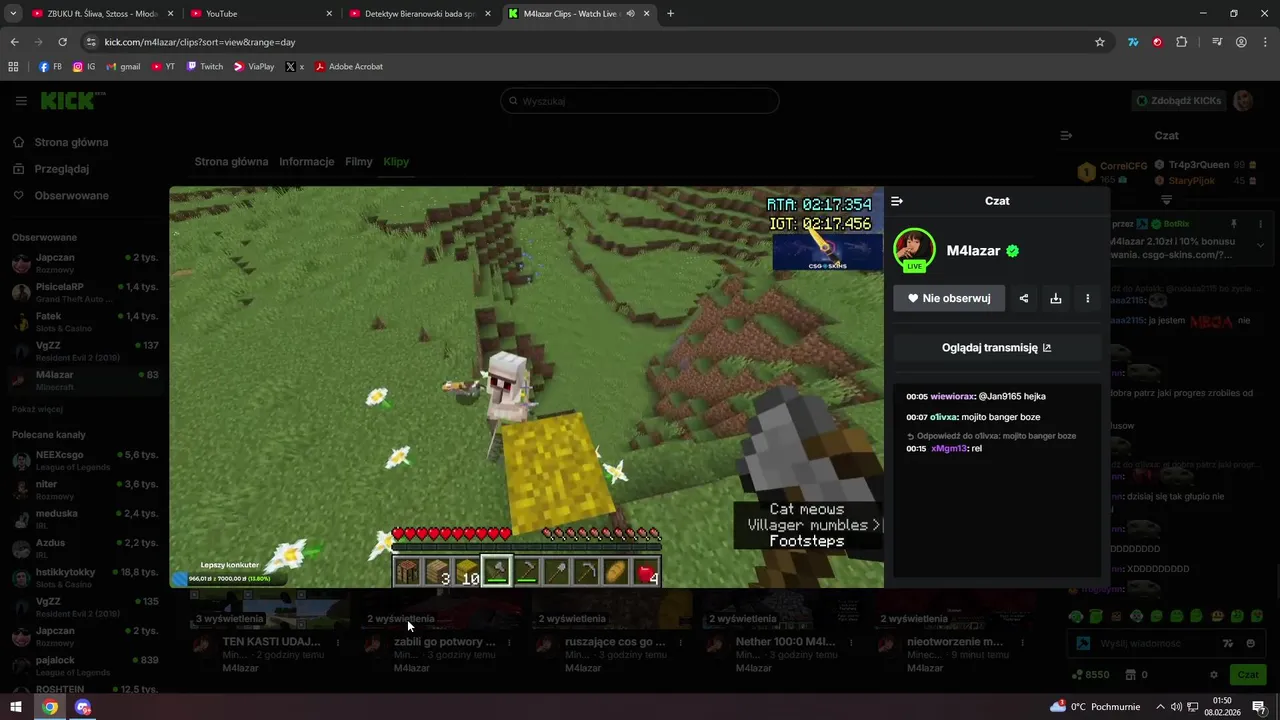The image size is (1280, 720).
Task: Open Fatek followed channel
Action: pyautogui.click(x=84, y=321)
